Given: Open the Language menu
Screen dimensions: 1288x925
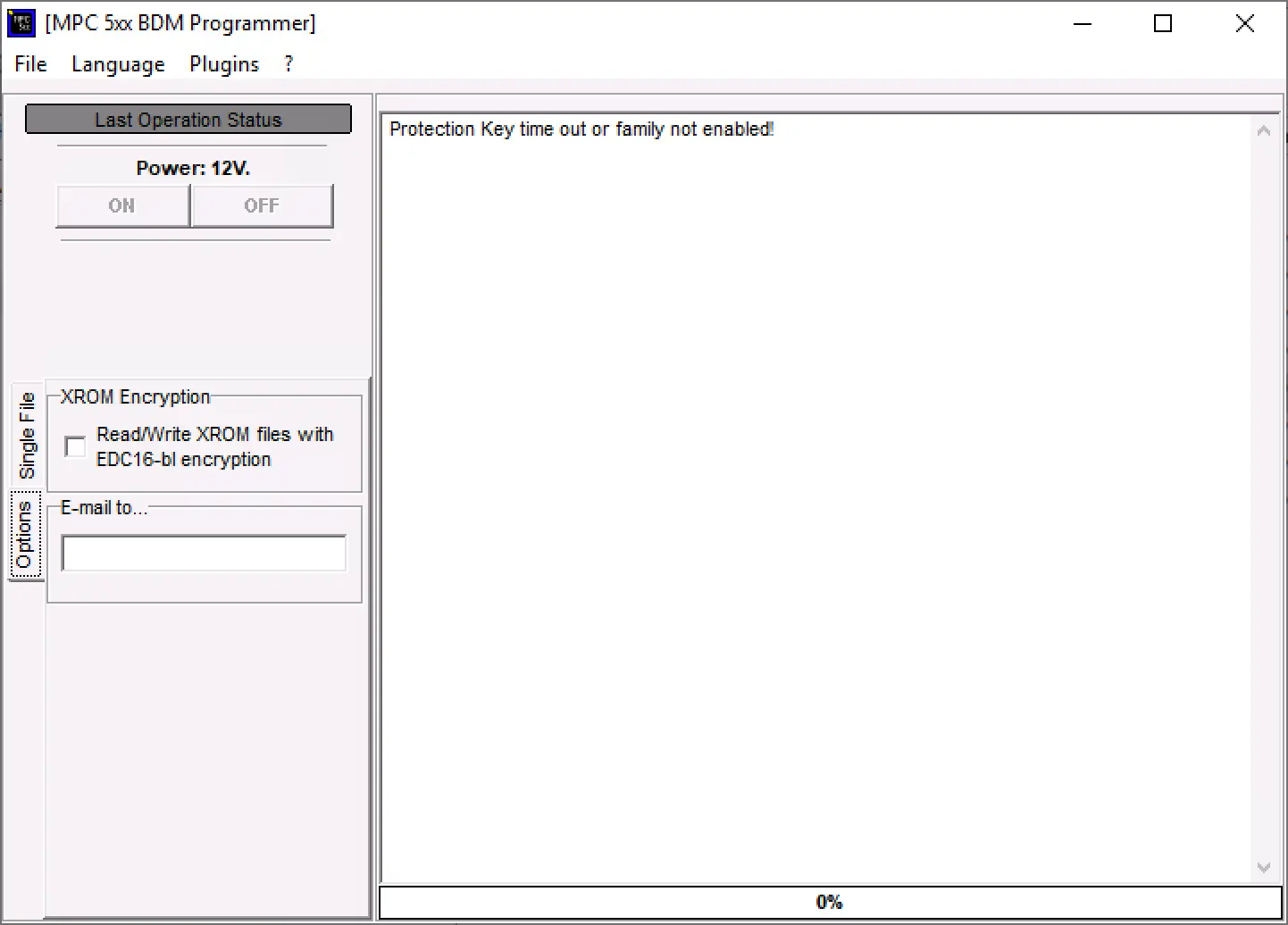Looking at the screenshot, I should click(118, 64).
